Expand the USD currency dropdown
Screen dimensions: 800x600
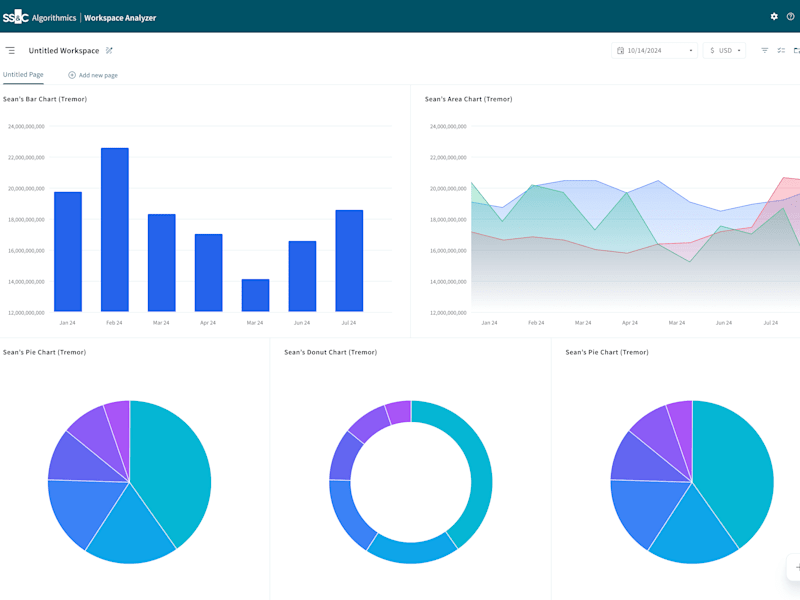[724, 51]
